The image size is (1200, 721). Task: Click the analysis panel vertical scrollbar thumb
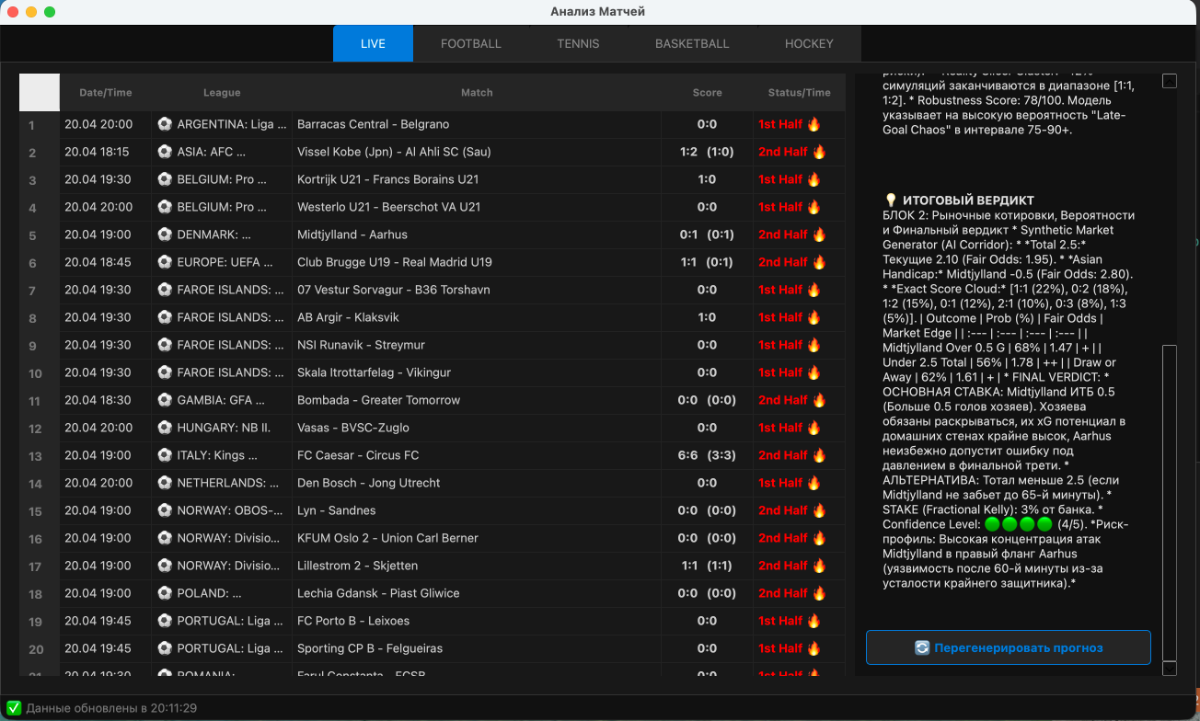tap(1169, 500)
